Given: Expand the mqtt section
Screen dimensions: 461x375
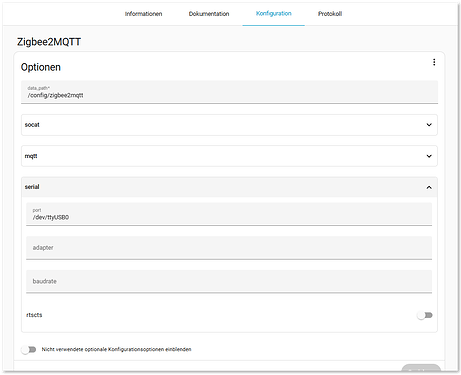Looking at the screenshot, I should pyautogui.click(x=229, y=156).
